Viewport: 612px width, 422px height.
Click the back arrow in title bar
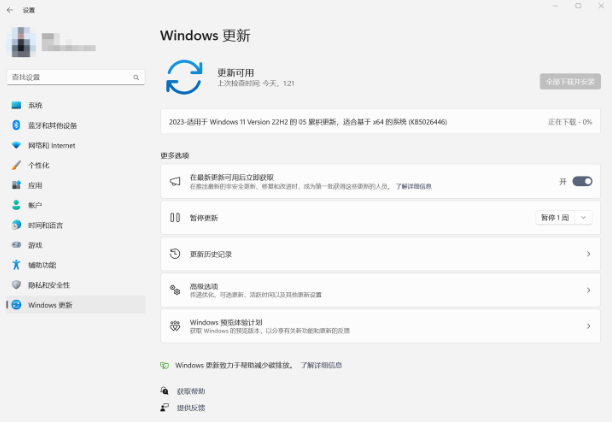pos(10,10)
